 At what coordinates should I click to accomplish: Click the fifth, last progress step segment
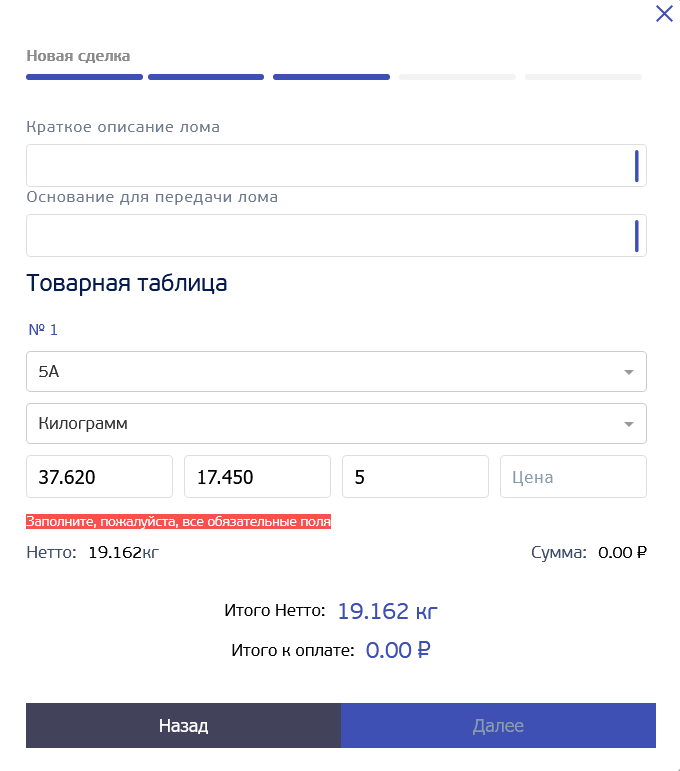tap(583, 76)
